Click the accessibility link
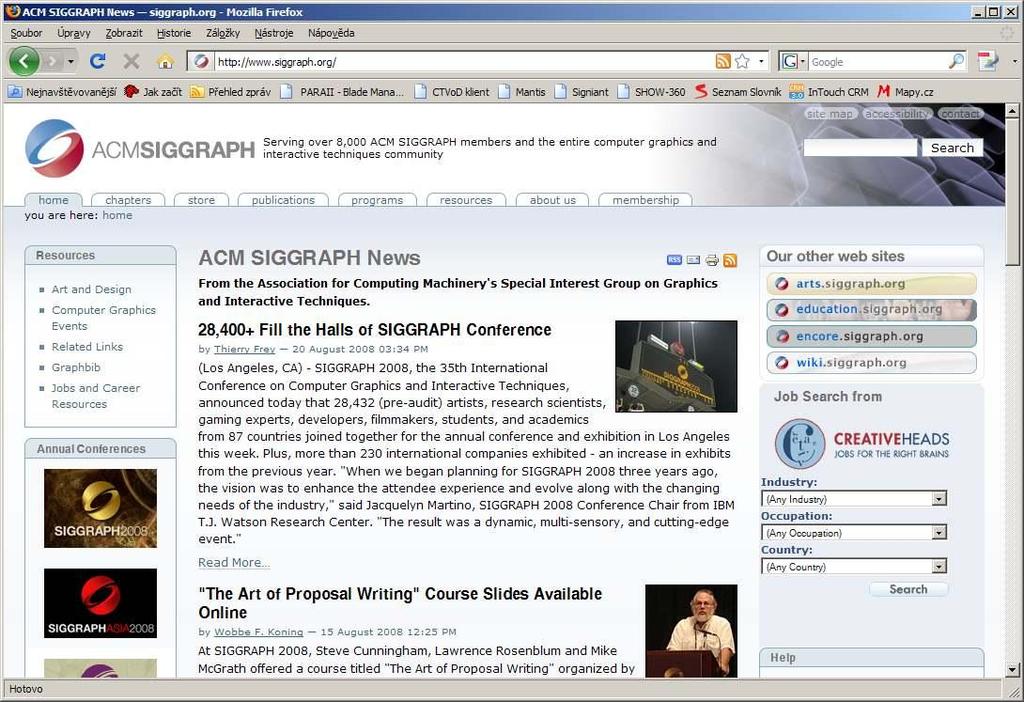1024x702 pixels. point(897,114)
